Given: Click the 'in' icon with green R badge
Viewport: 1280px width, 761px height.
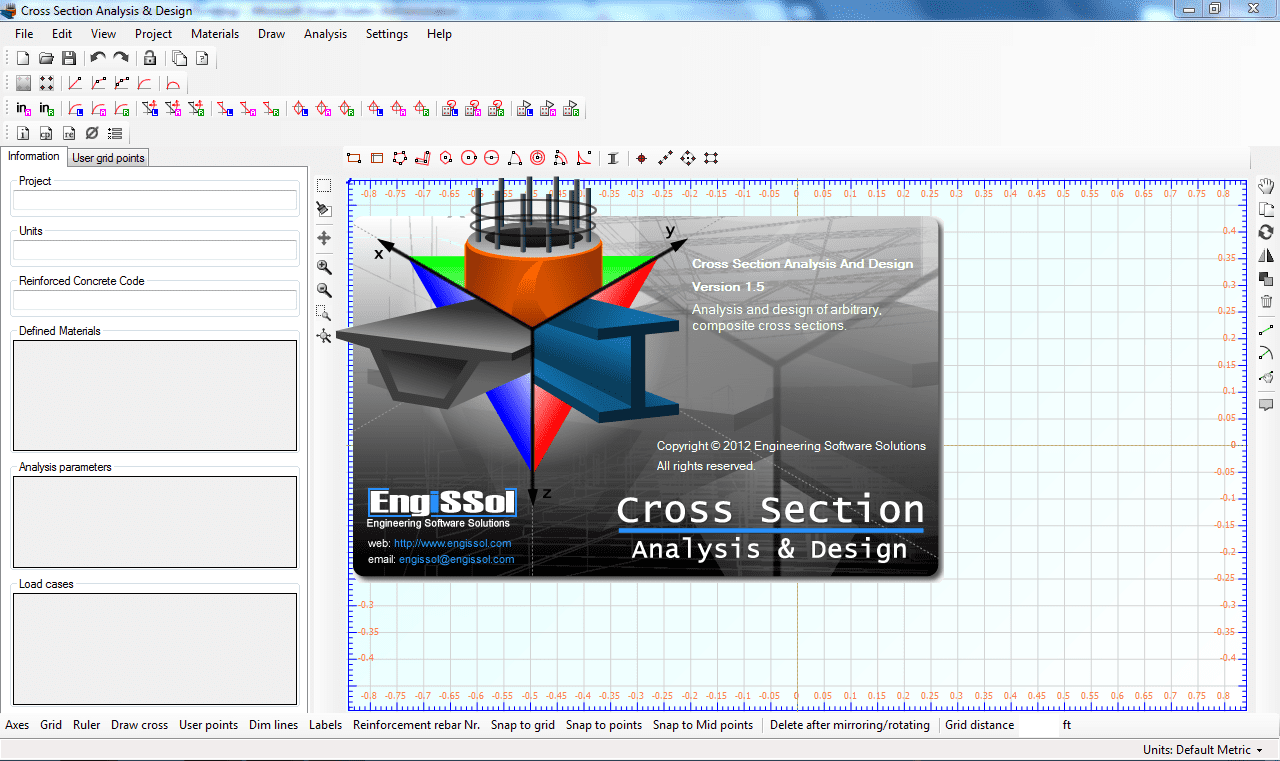Looking at the screenshot, I should (x=46, y=108).
